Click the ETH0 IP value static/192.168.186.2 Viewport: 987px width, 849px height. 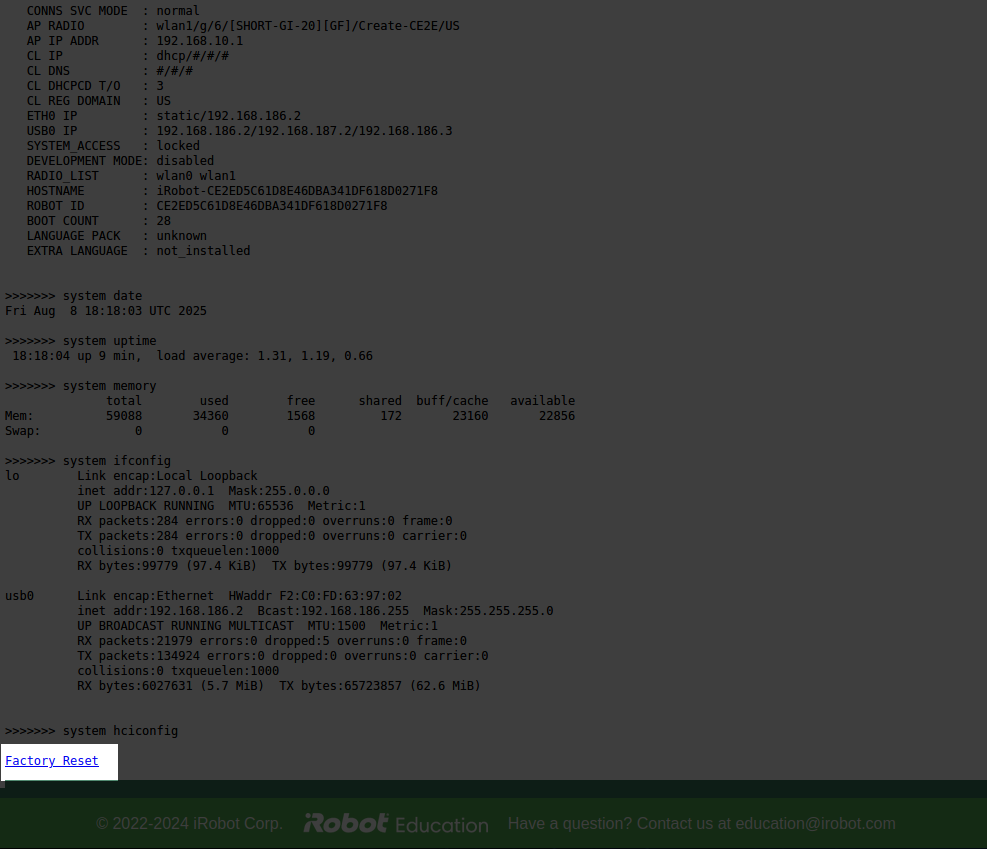click(x=228, y=116)
